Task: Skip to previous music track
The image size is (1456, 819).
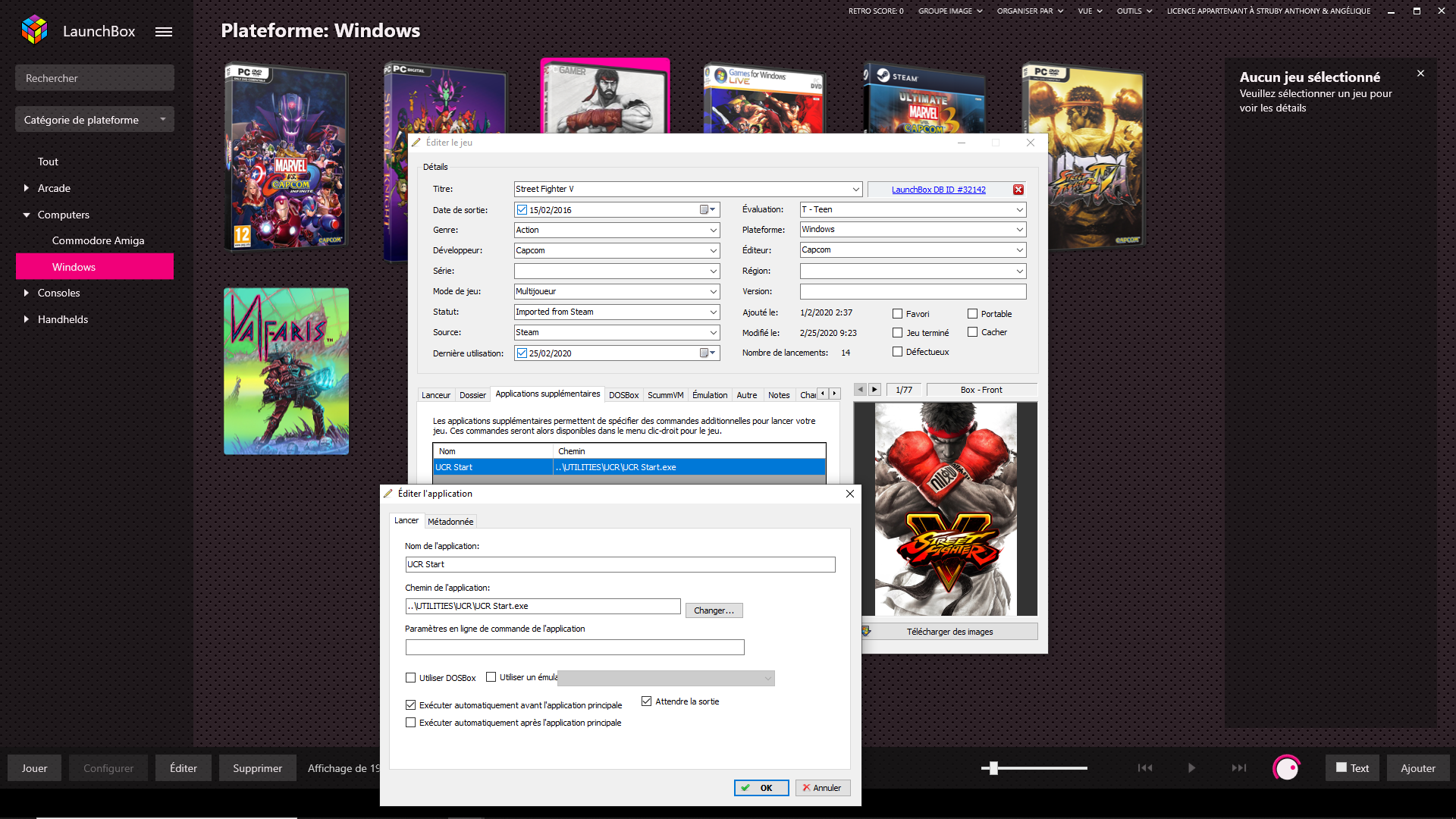Action: click(x=1145, y=768)
